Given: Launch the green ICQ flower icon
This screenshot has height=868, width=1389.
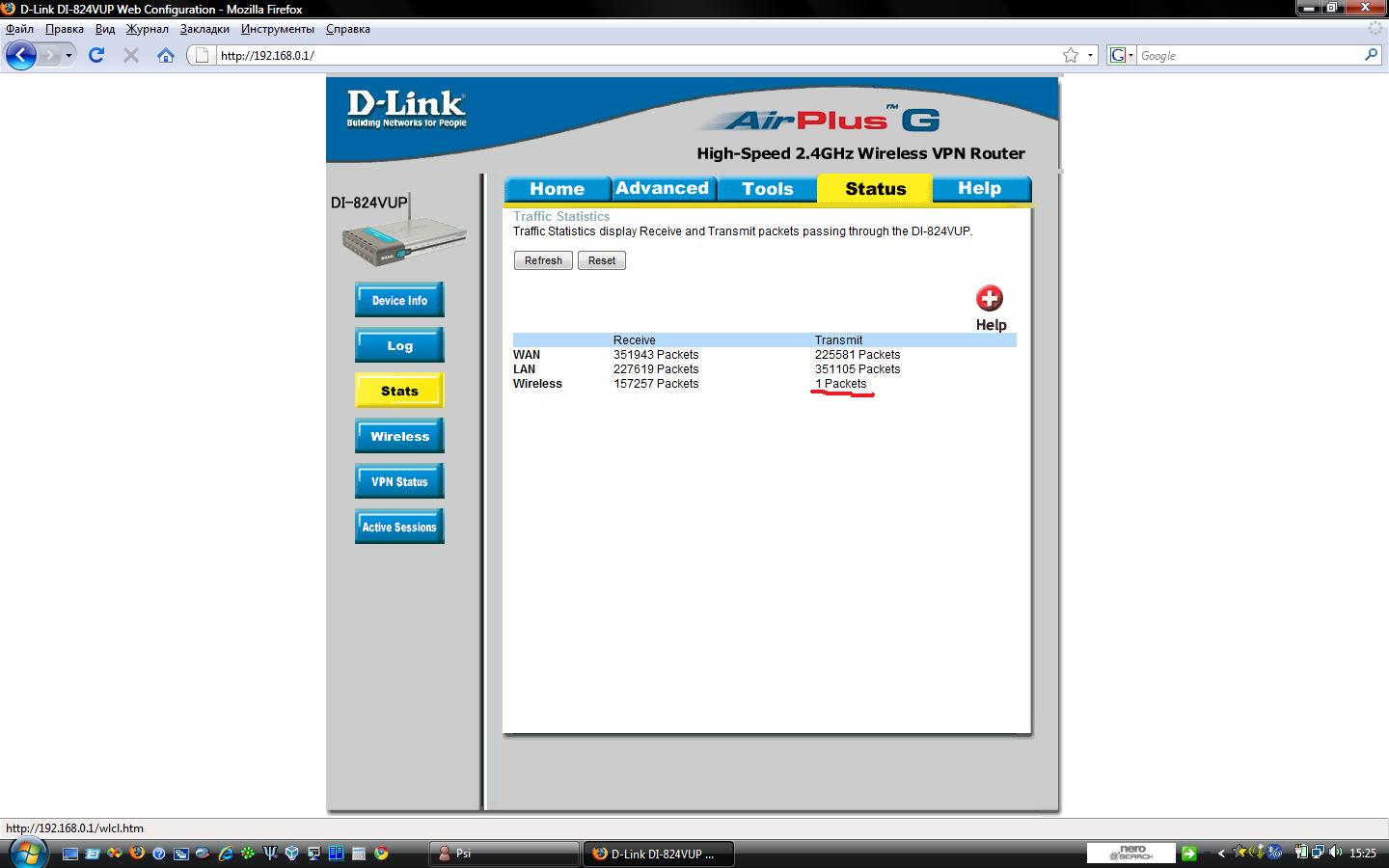Looking at the screenshot, I should pos(248,854).
